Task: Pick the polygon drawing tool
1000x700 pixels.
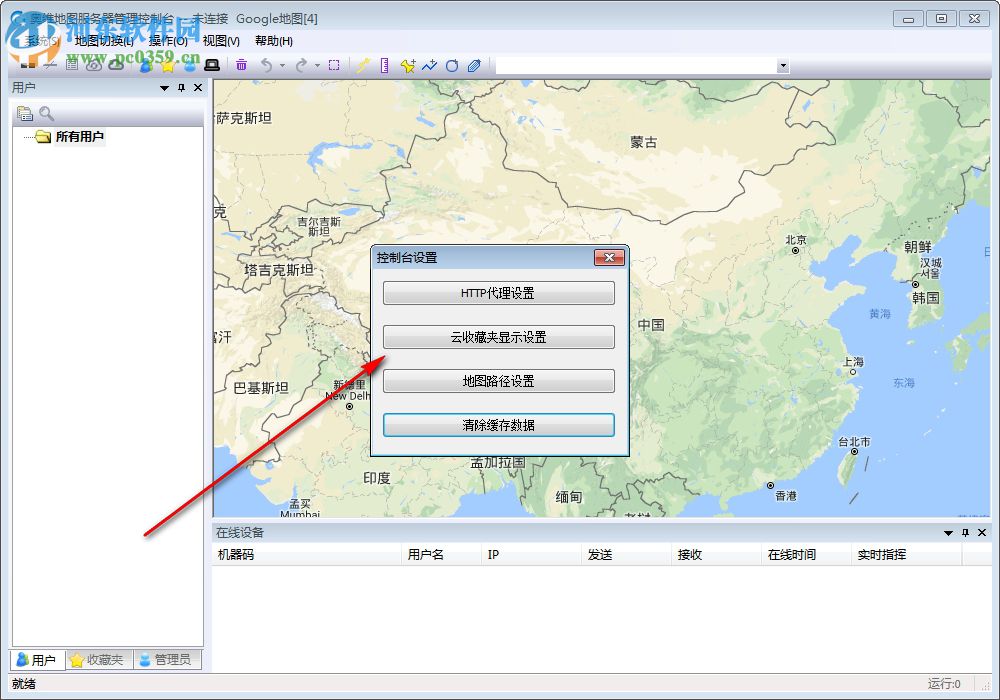Action: click(x=452, y=64)
